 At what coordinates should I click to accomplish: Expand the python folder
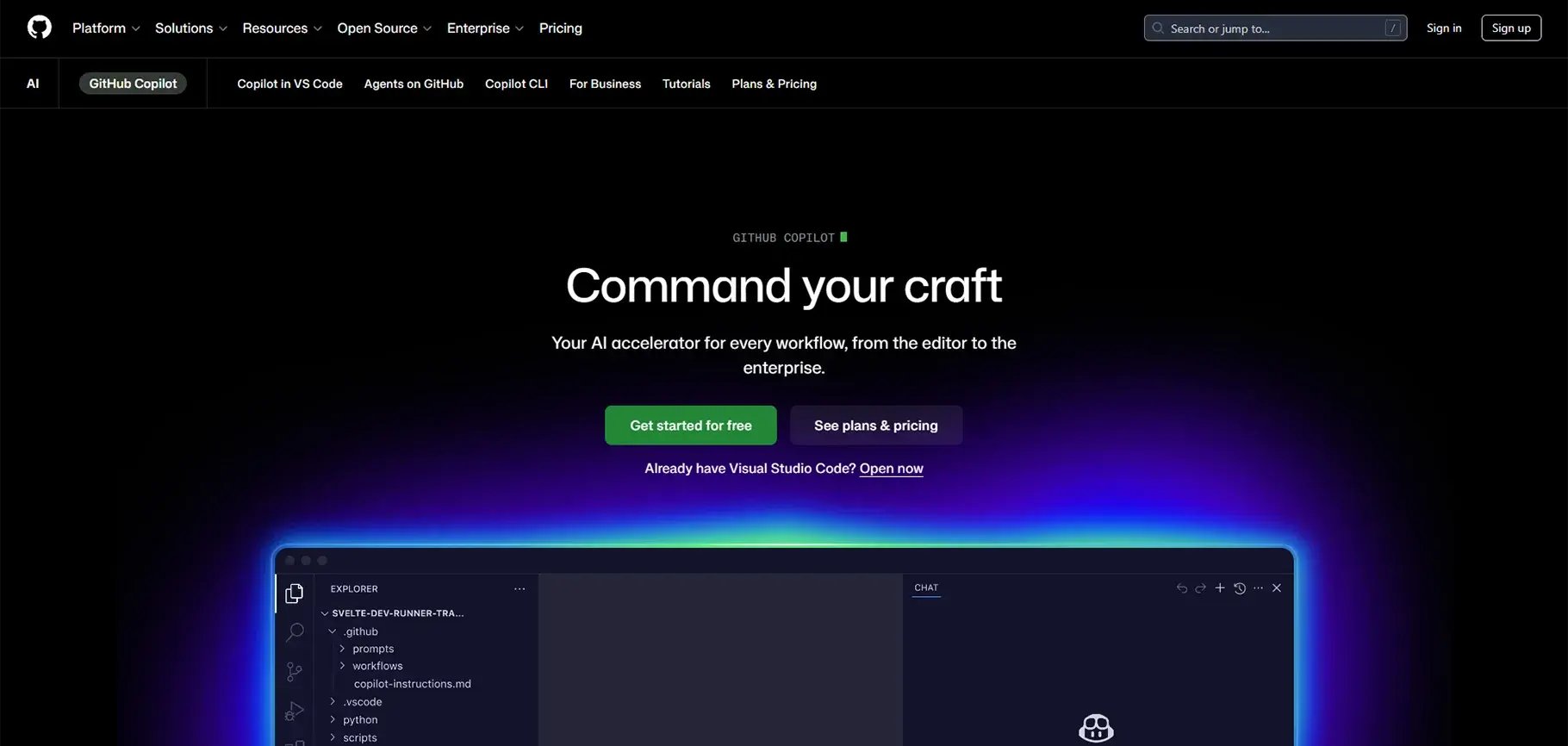(333, 720)
